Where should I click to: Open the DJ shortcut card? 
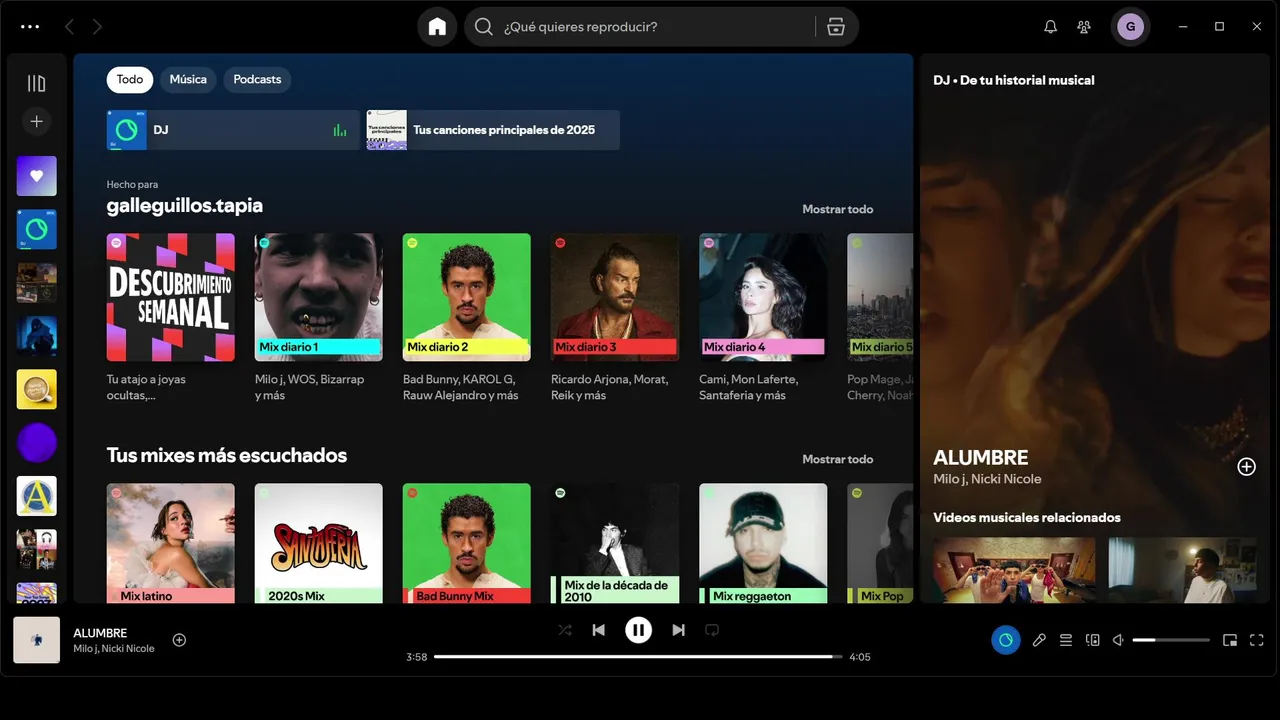tap(233, 130)
